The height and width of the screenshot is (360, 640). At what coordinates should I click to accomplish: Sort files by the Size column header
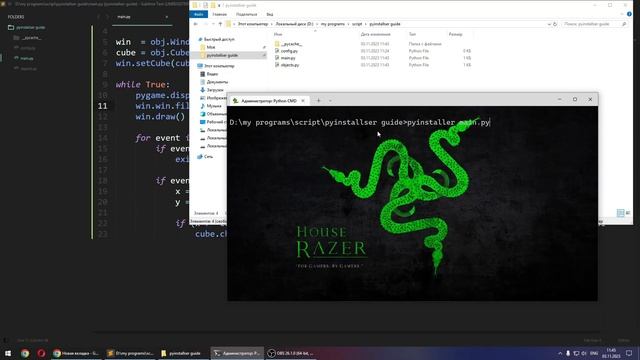coord(456,34)
